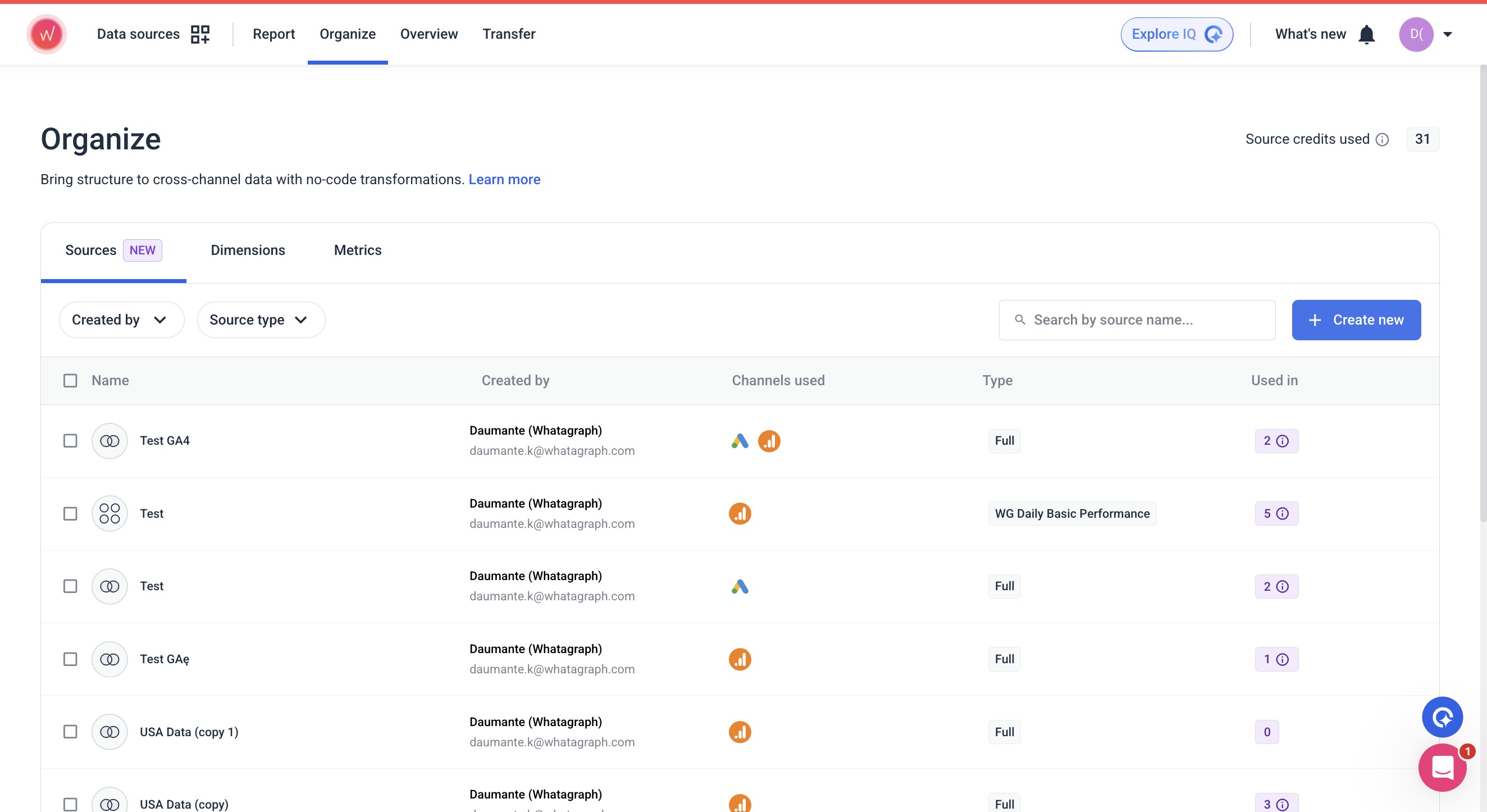Expand the Created by filter dropdown

(121, 320)
